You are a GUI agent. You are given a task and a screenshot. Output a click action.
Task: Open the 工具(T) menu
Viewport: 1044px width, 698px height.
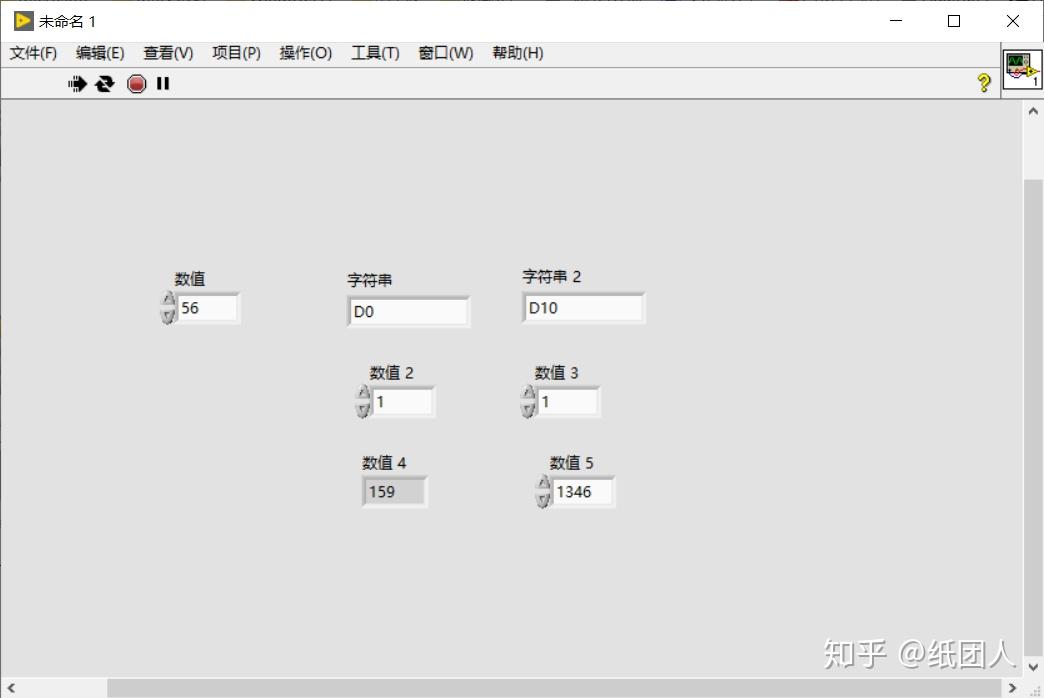374,53
